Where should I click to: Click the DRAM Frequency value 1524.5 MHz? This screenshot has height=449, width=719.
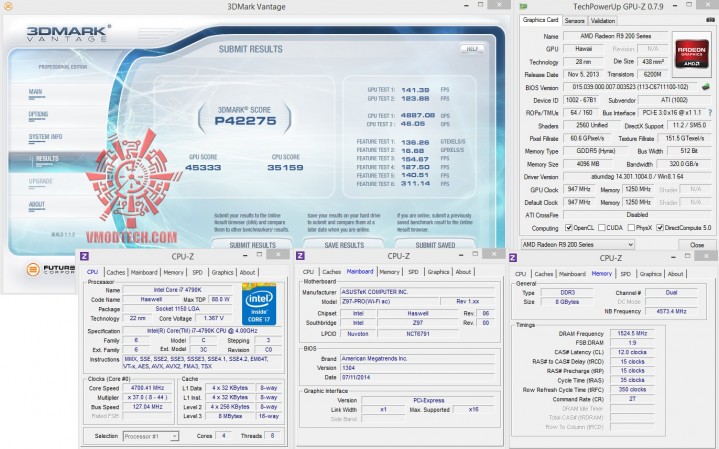point(632,333)
